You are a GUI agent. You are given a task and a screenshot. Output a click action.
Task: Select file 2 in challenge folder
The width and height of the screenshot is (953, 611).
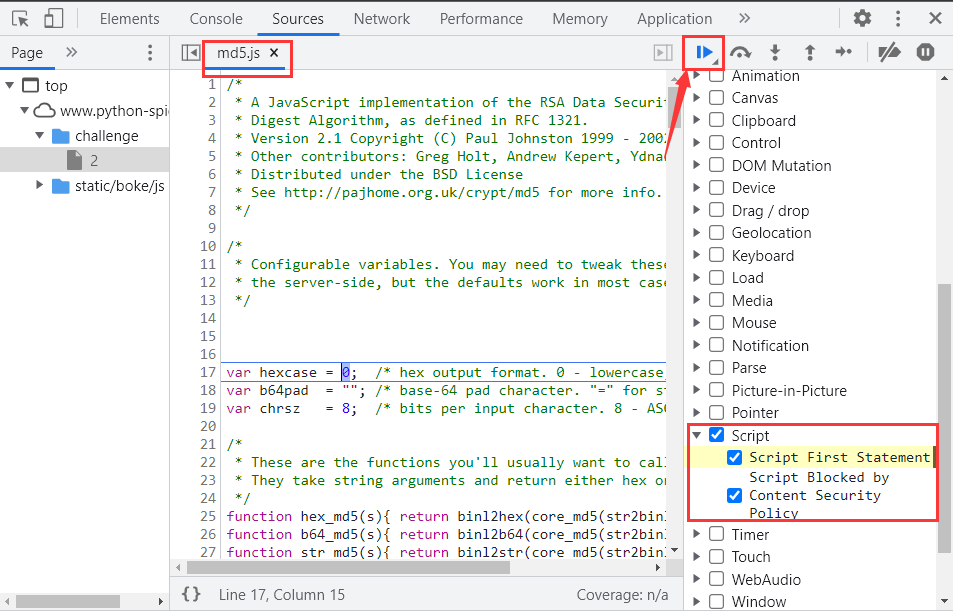click(x=93, y=160)
